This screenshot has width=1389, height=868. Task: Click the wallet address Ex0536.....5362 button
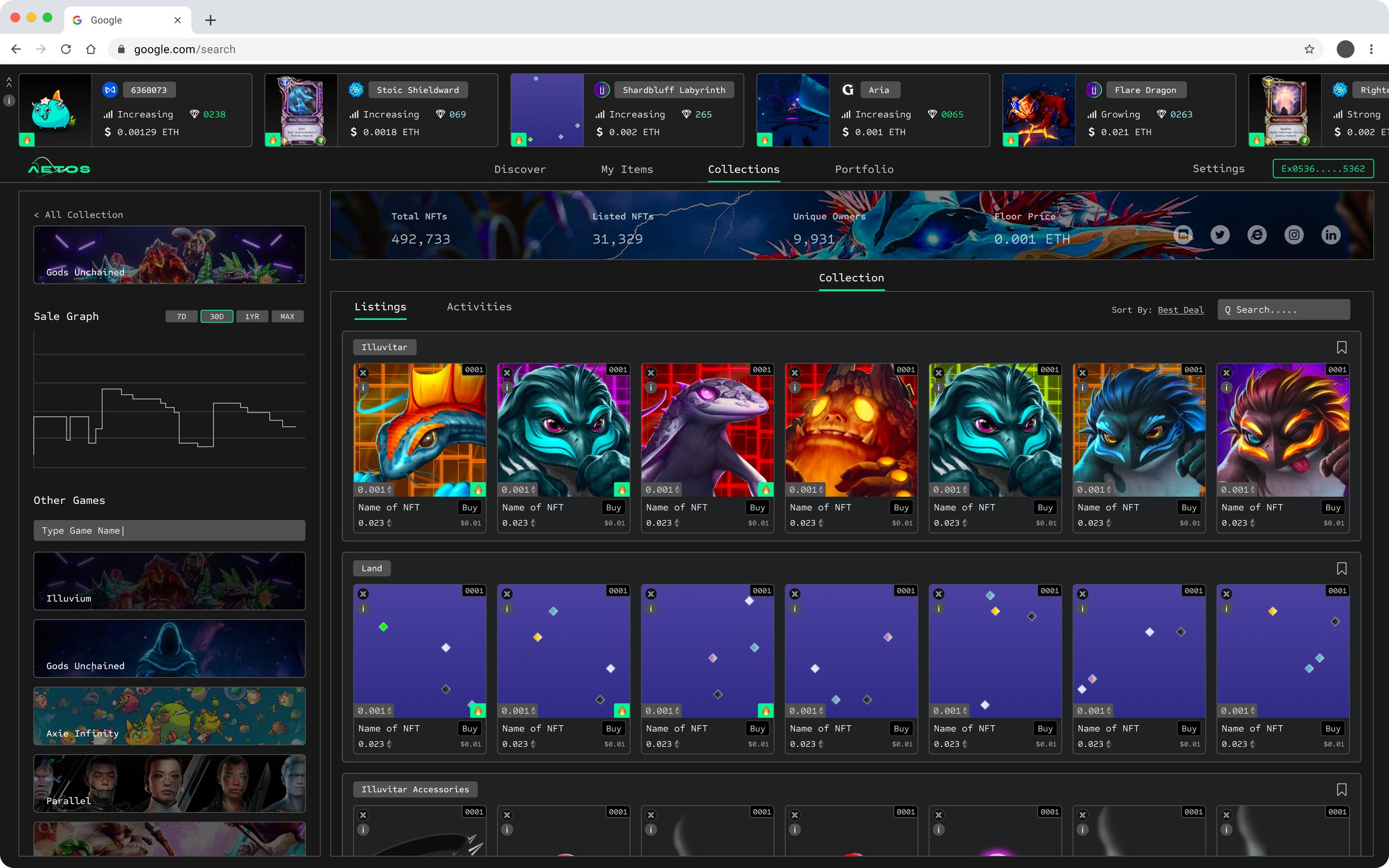click(1322, 169)
